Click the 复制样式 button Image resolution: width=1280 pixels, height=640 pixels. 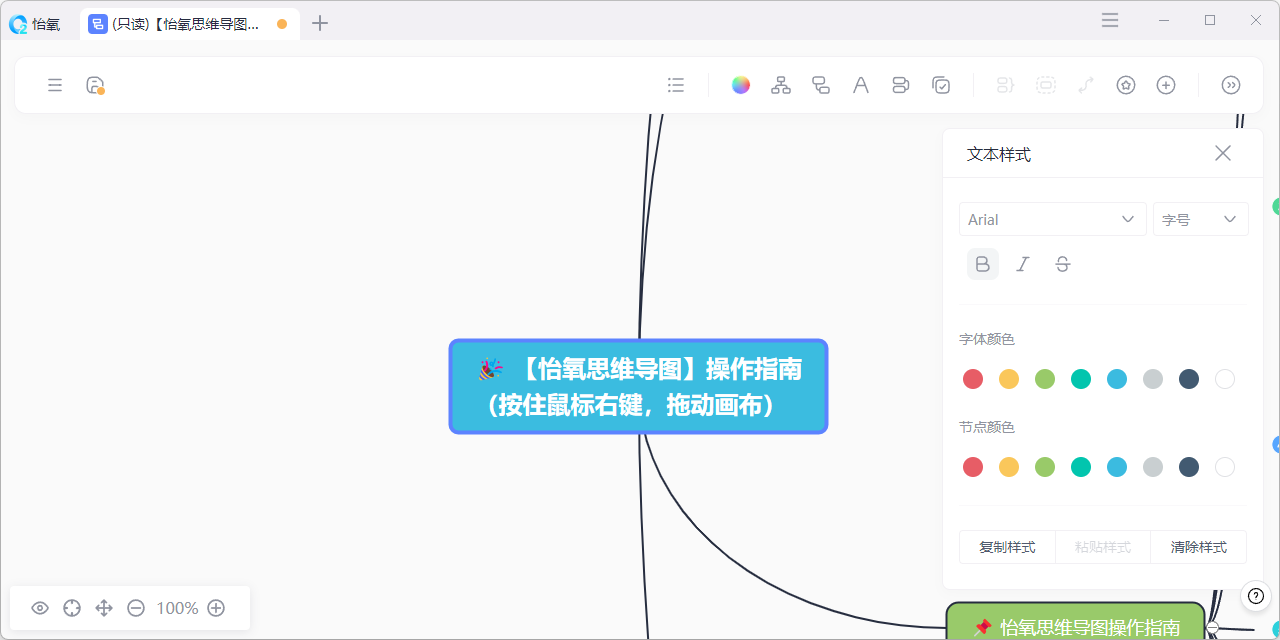point(1007,547)
